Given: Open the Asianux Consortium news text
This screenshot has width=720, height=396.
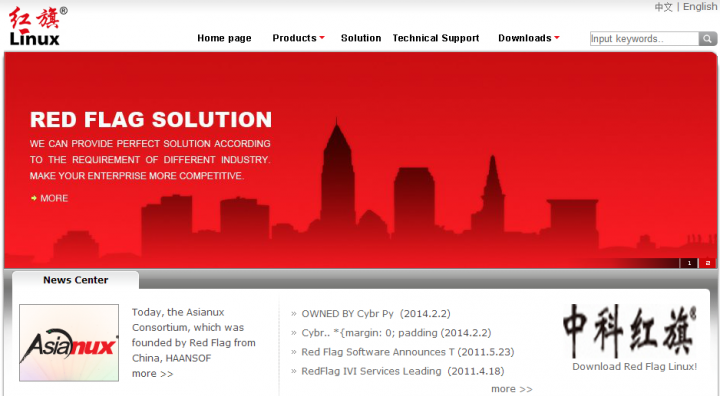Looking at the screenshot, I should click(x=194, y=335).
